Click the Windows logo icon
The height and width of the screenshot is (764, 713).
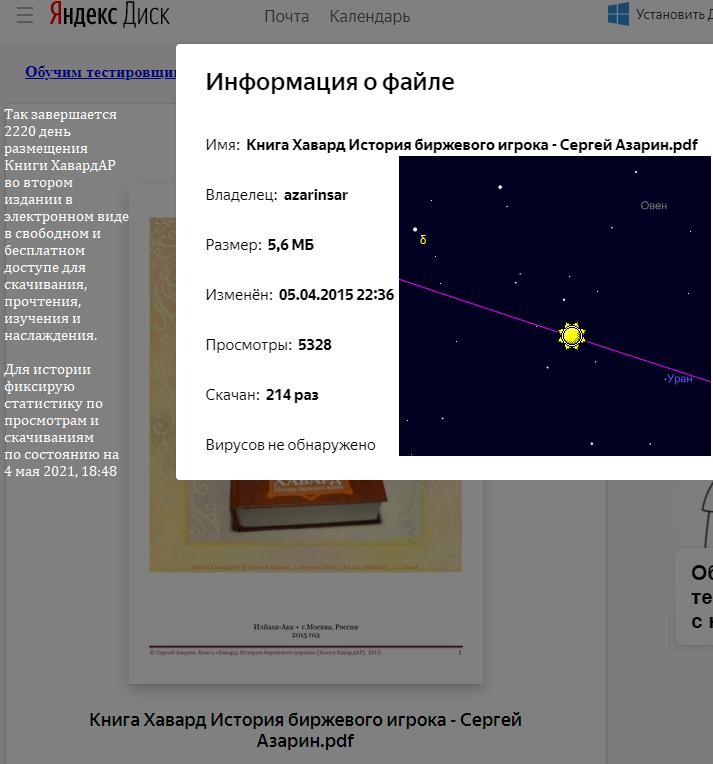coord(618,14)
